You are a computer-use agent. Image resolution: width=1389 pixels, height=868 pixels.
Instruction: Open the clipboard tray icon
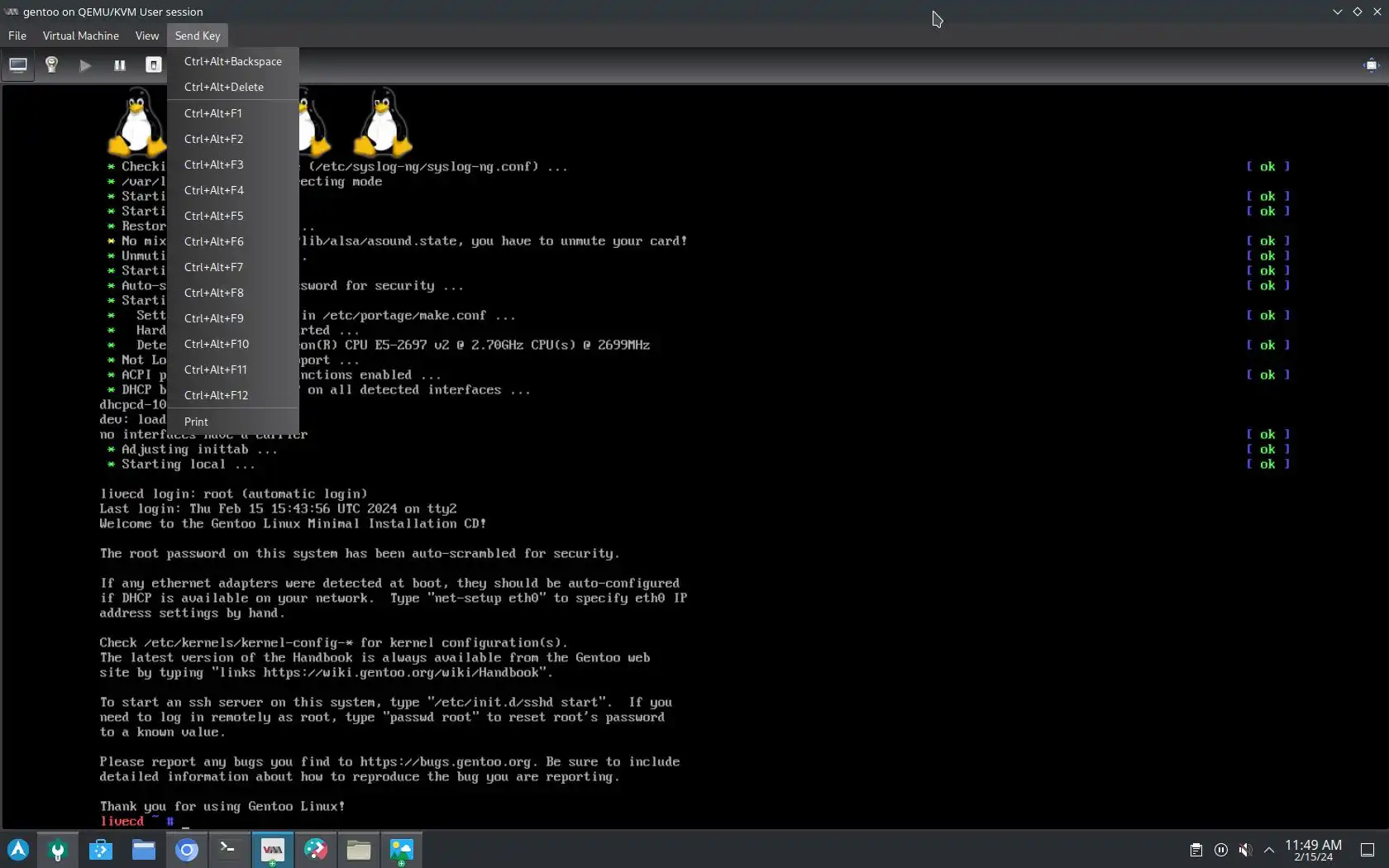coord(1196,850)
